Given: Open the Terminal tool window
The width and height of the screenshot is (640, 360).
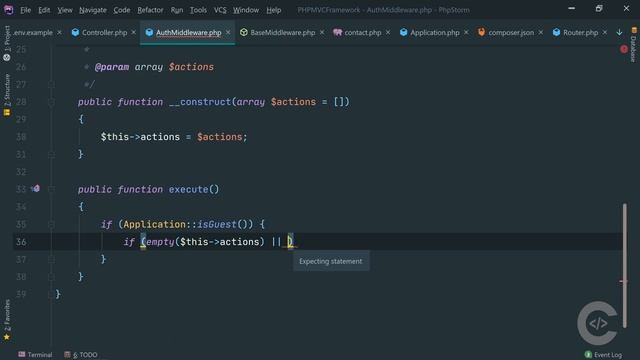Looking at the screenshot, I should 35,355.
